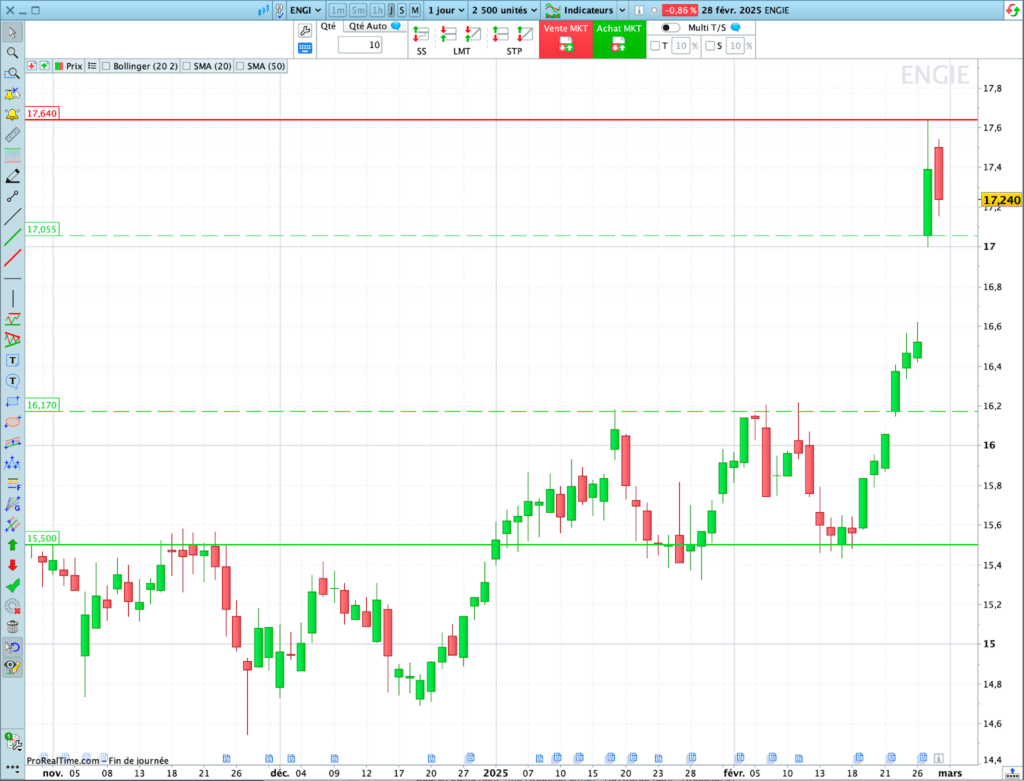The width and height of the screenshot is (1024, 781).
Task: Open the alert bell with cursor tool
Action: click(x=12, y=94)
